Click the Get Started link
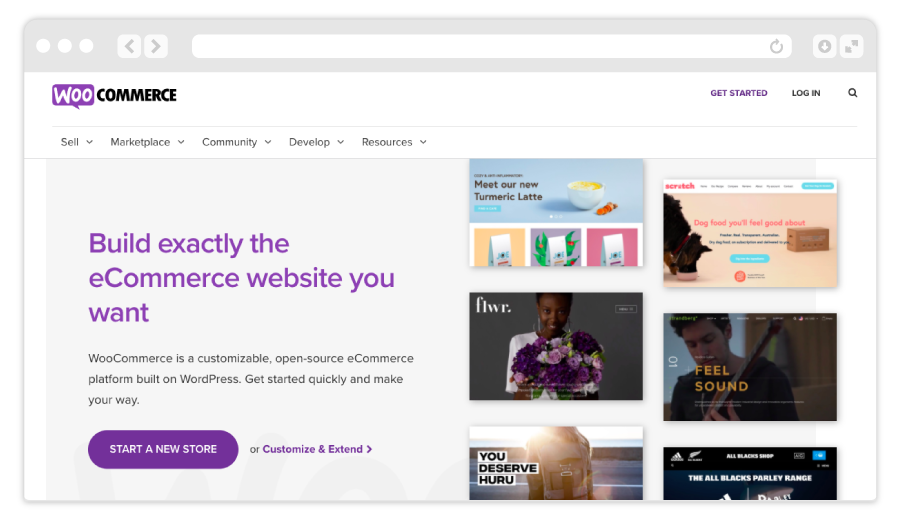This screenshot has height=520, width=901. coord(738,93)
